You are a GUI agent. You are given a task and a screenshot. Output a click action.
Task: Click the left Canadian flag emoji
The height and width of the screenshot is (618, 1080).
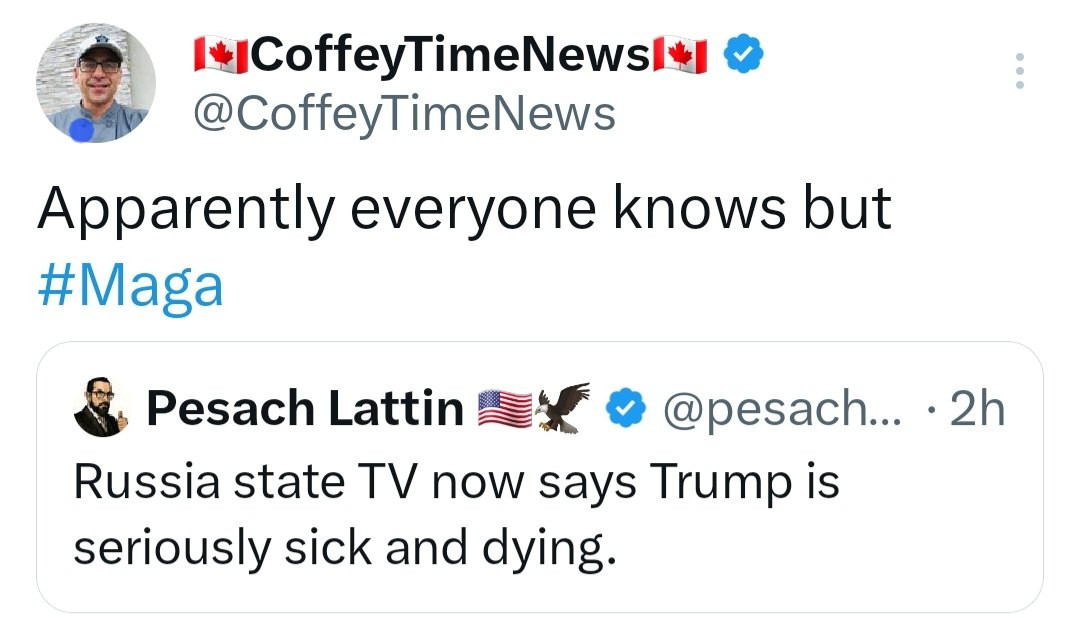[220, 56]
